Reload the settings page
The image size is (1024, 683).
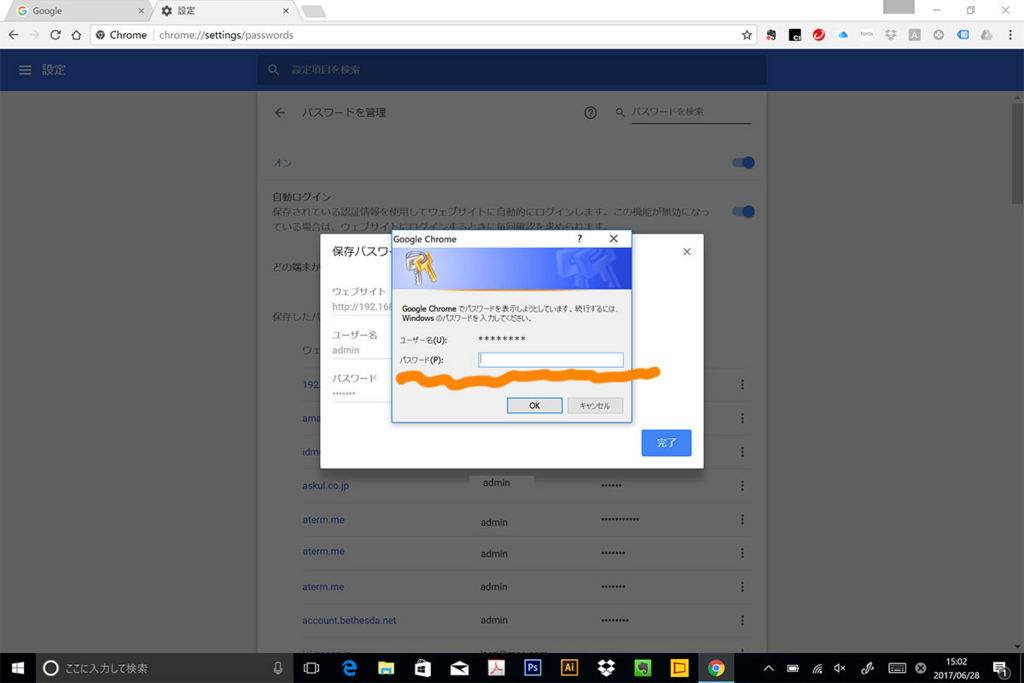coord(56,35)
